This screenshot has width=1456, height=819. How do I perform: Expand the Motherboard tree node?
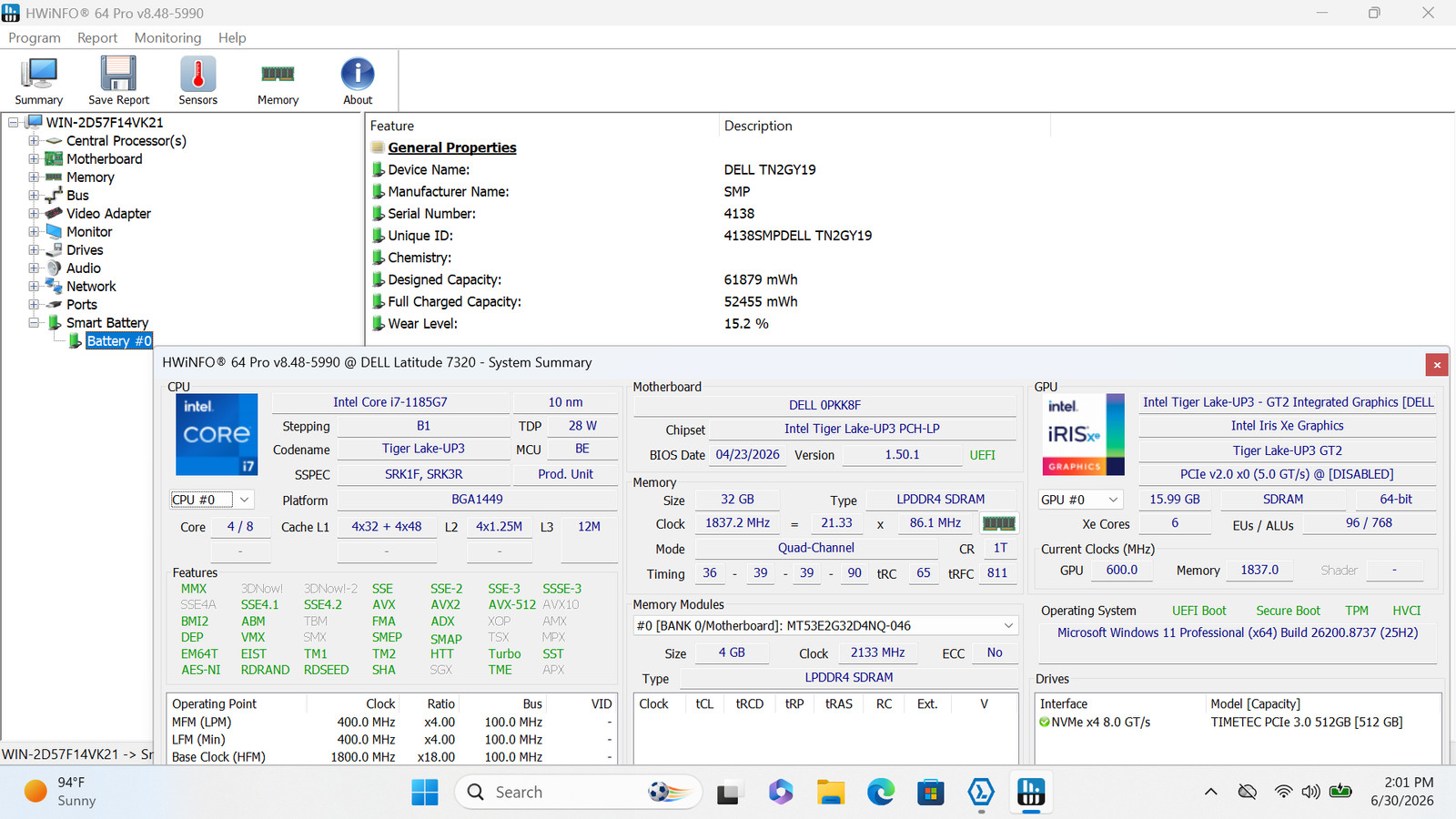34,159
